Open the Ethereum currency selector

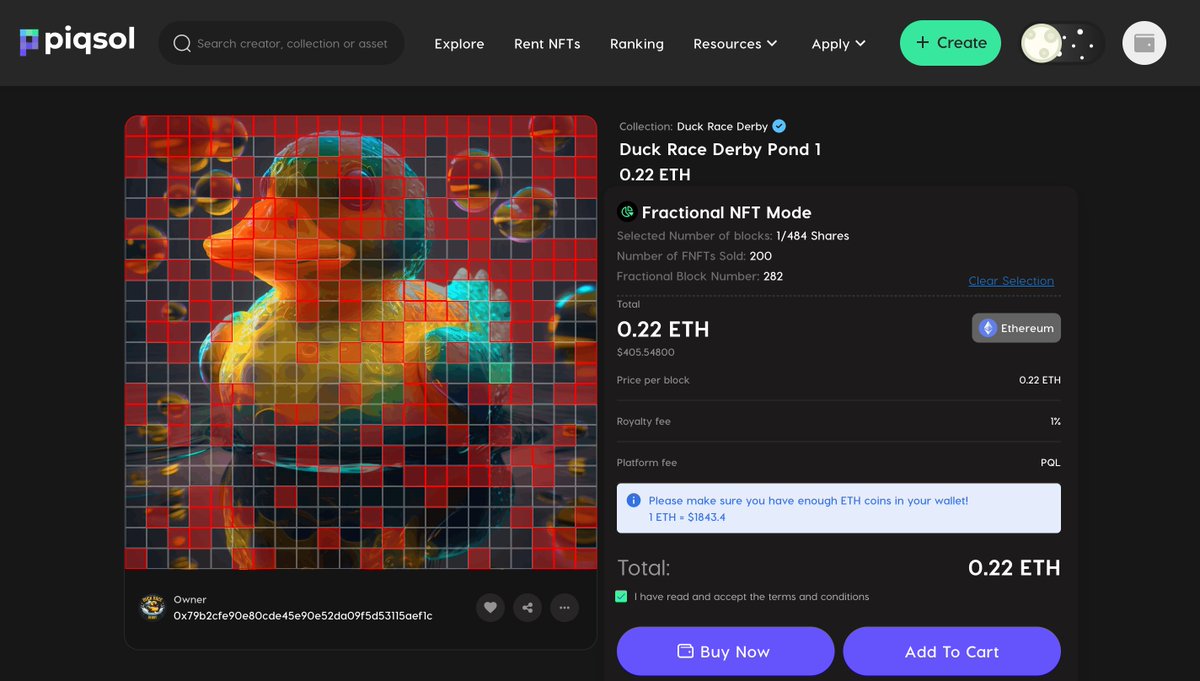(x=1016, y=327)
